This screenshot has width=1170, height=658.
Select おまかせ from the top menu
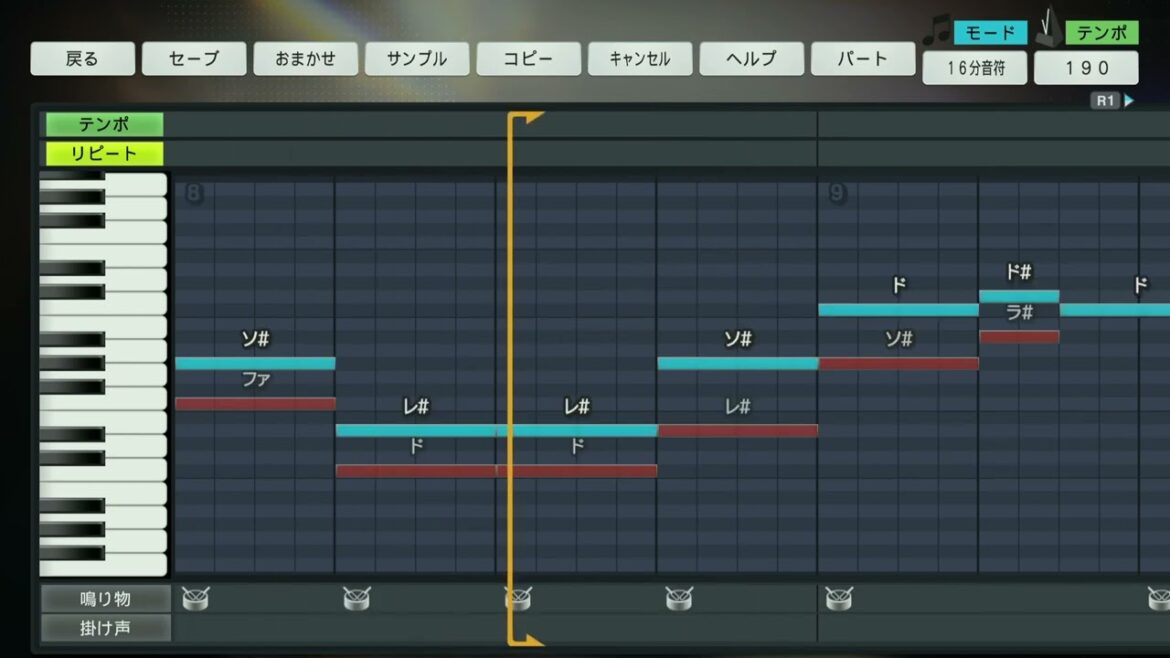click(306, 58)
